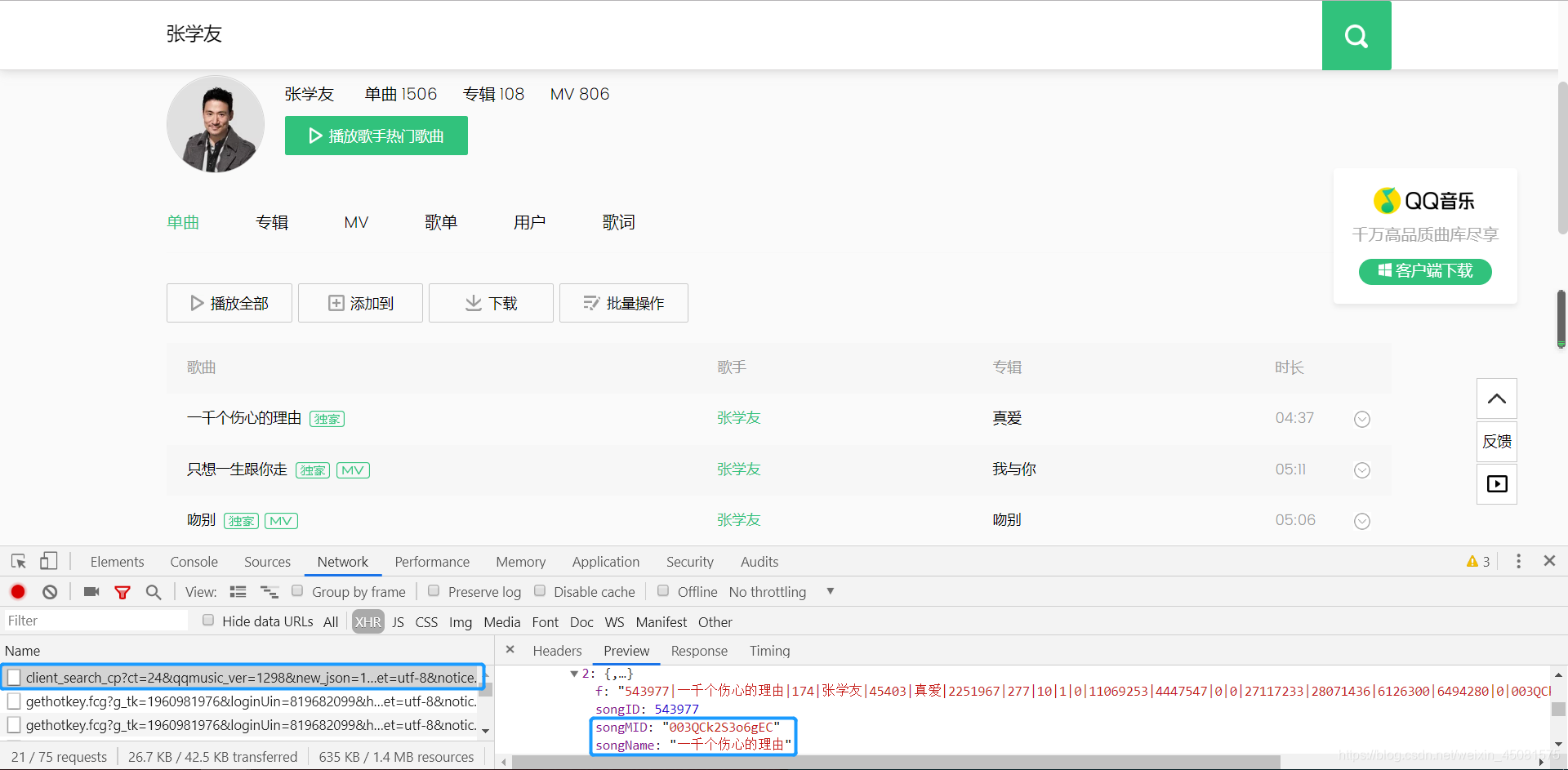The image size is (1568, 770).
Task: Open more options for 一千个伤心的理由
Action: point(1362,419)
